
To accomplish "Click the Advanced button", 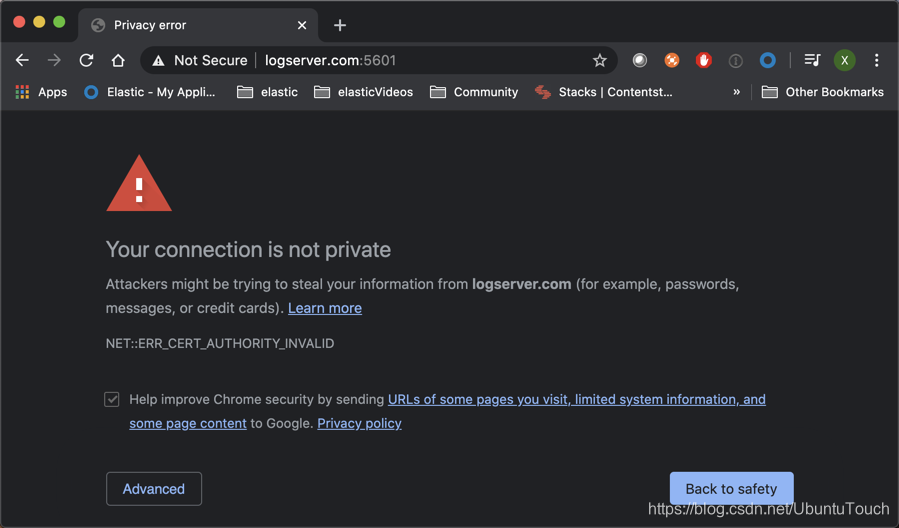I will tap(154, 489).
